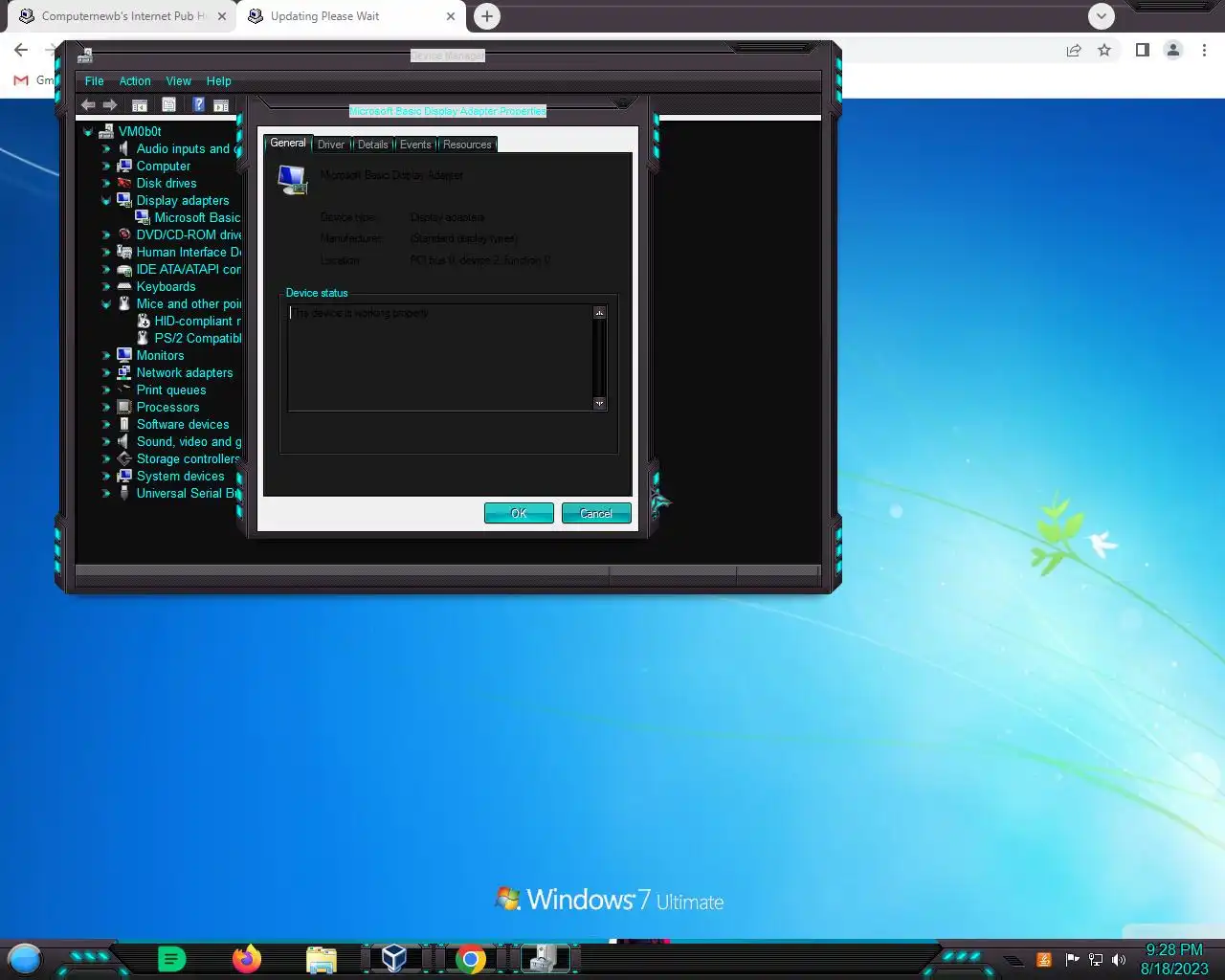Screen dimensions: 1225x980
Task: Open the Action Center flag icon
Action: 1072,959
